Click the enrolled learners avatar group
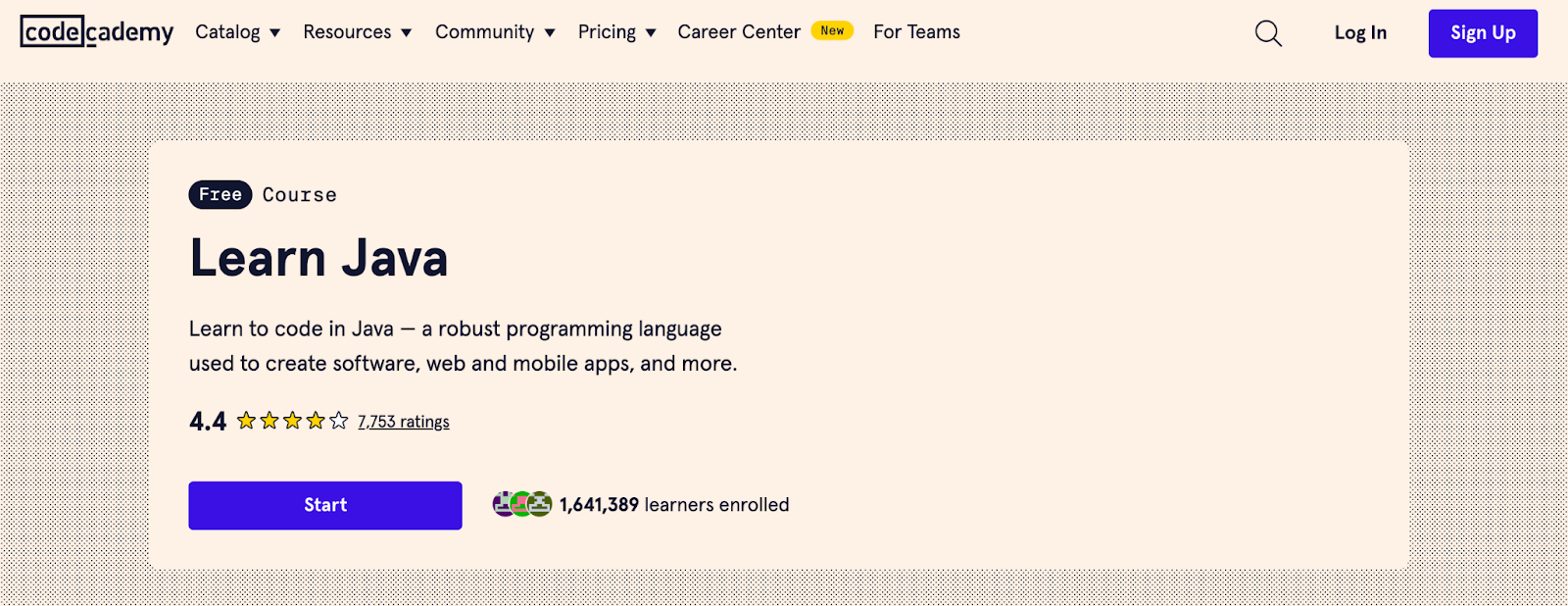Screen dimensions: 1568x606 click(522, 504)
